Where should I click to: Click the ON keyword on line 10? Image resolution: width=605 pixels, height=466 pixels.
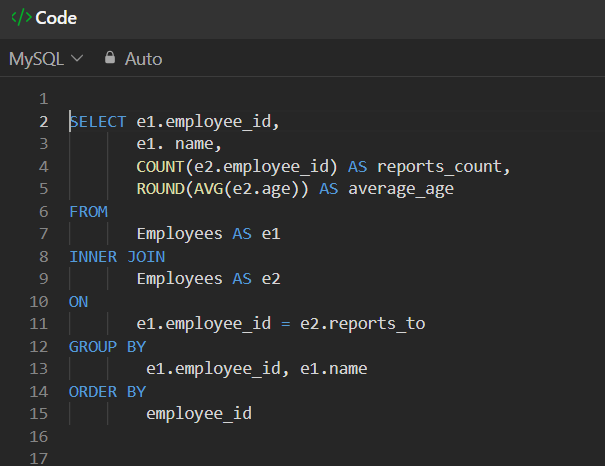pyautogui.click(x=79, y=302)
